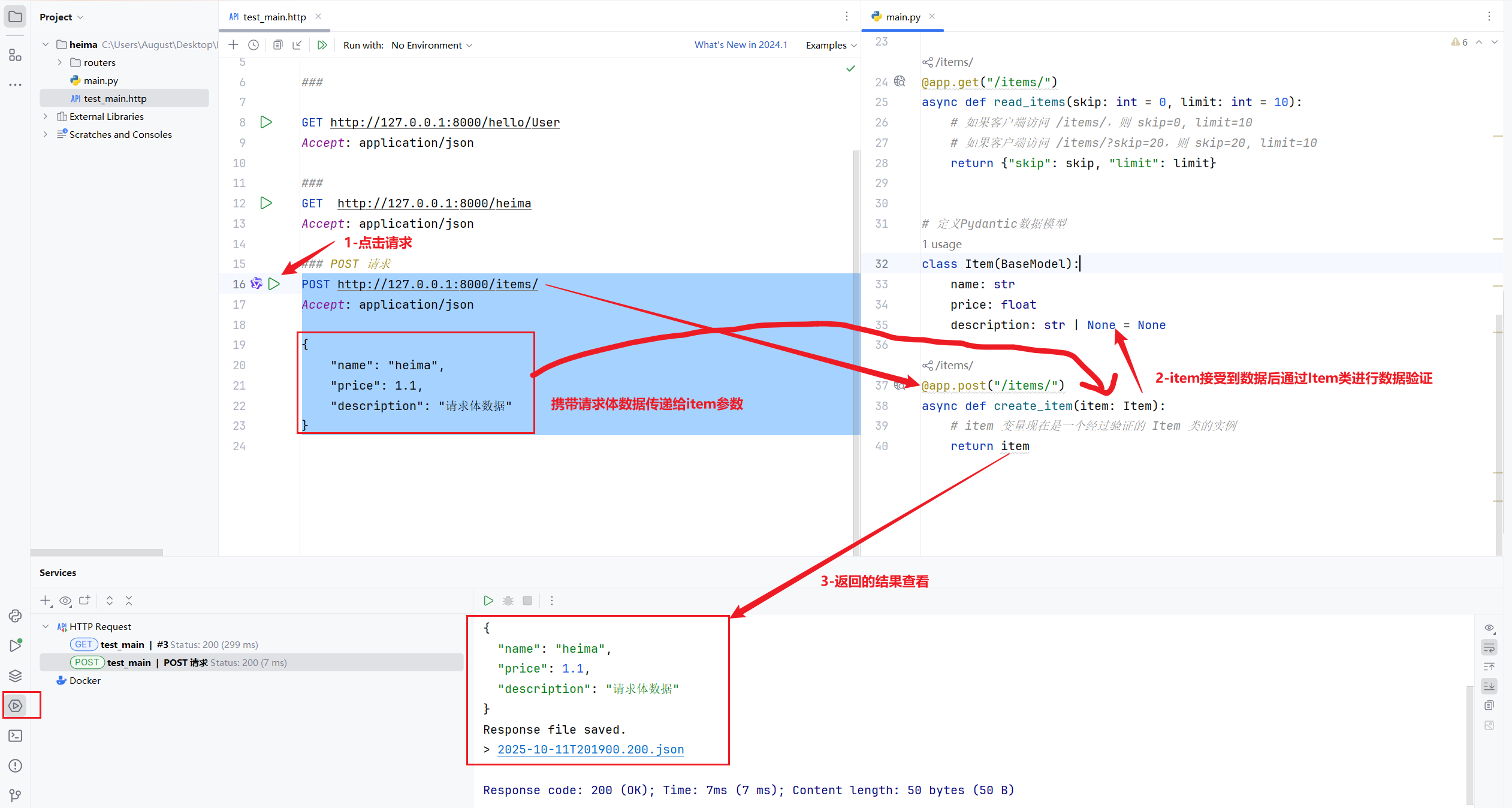This screenshot has width=1512, height=808.
Task: Select the test_main.http editor tab
Action: 274,17
